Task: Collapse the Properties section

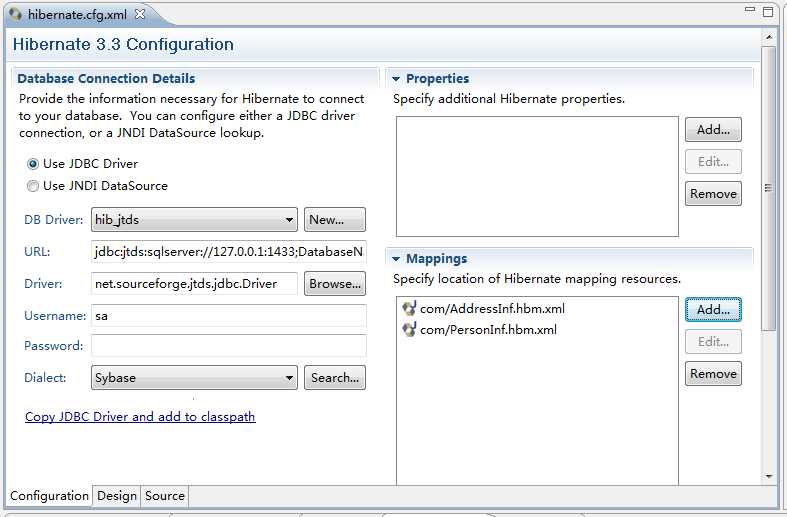Action: 396,79
